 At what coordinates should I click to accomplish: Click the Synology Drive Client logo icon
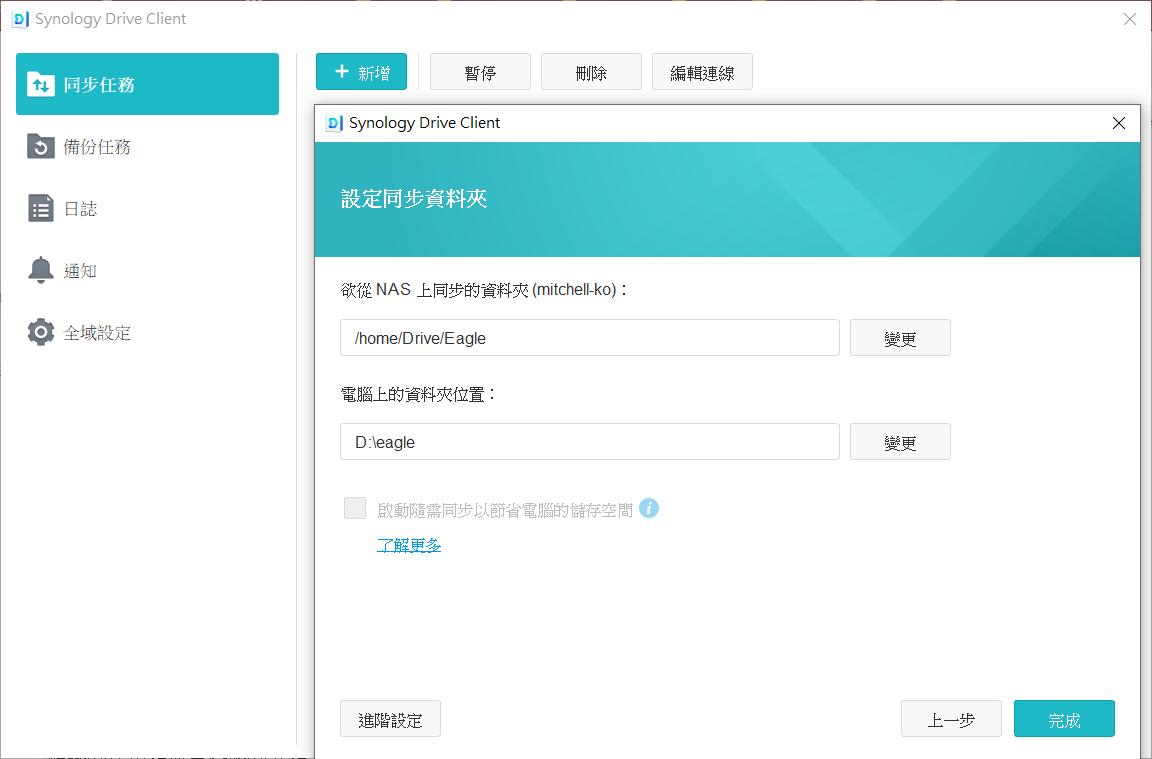20,18
